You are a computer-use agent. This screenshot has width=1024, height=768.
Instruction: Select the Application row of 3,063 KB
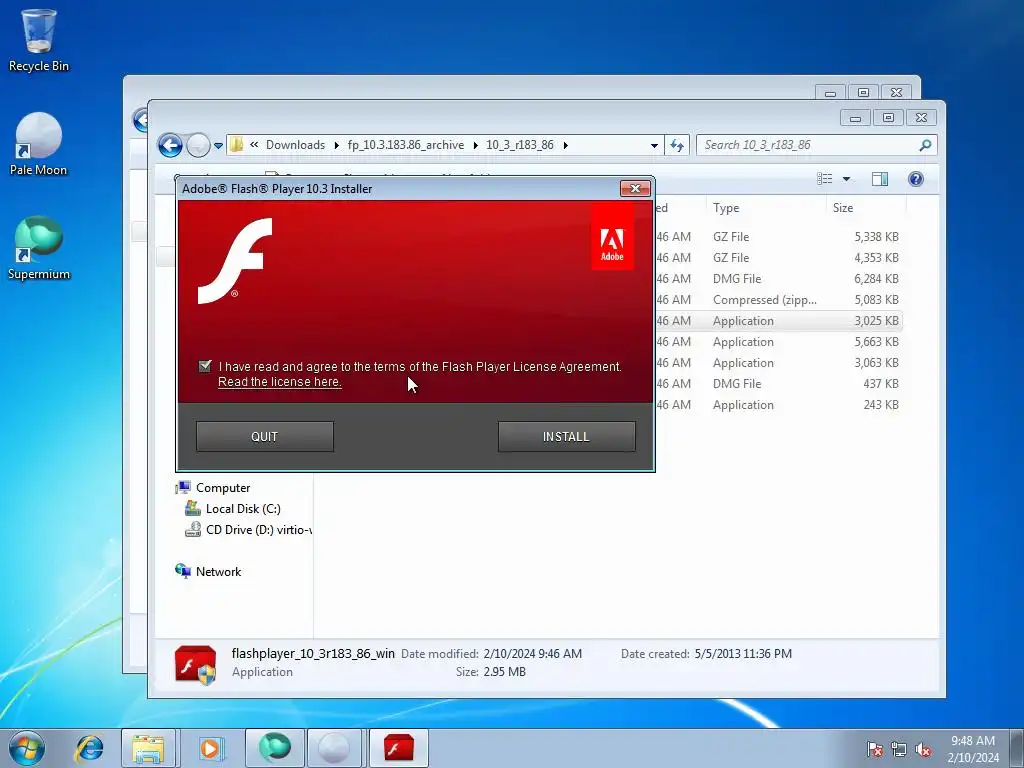777,362
